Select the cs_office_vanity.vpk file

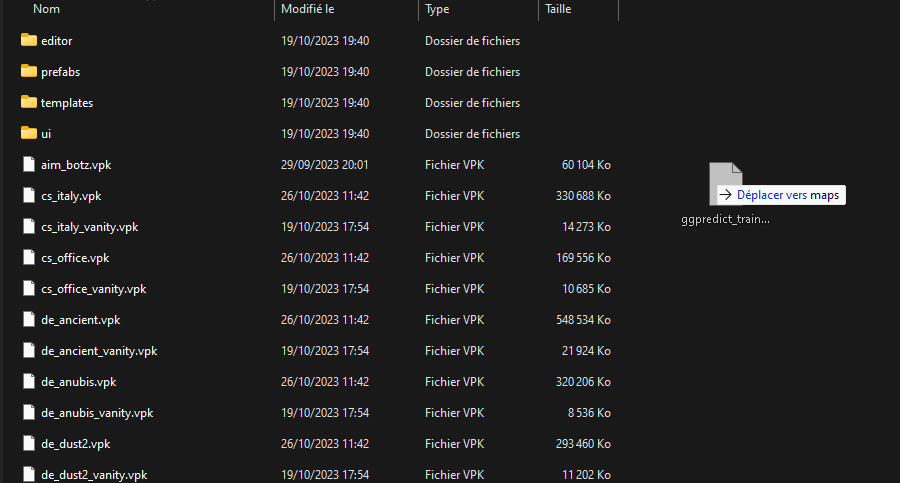pos(93,289)
